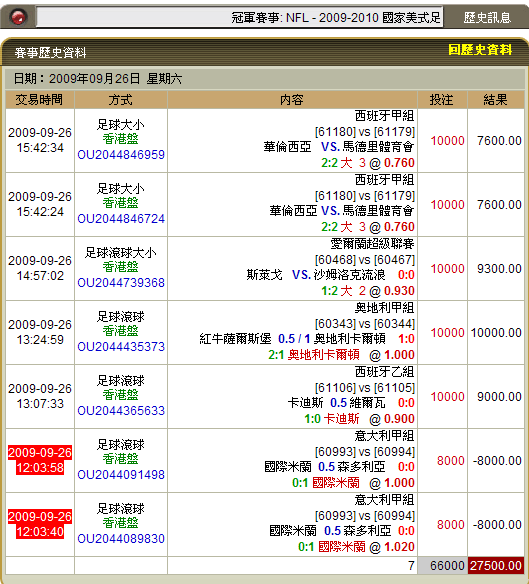The image size is (529, 584).
Task: Open bet ID OU2044846959
Action: (x=121, y=155)
